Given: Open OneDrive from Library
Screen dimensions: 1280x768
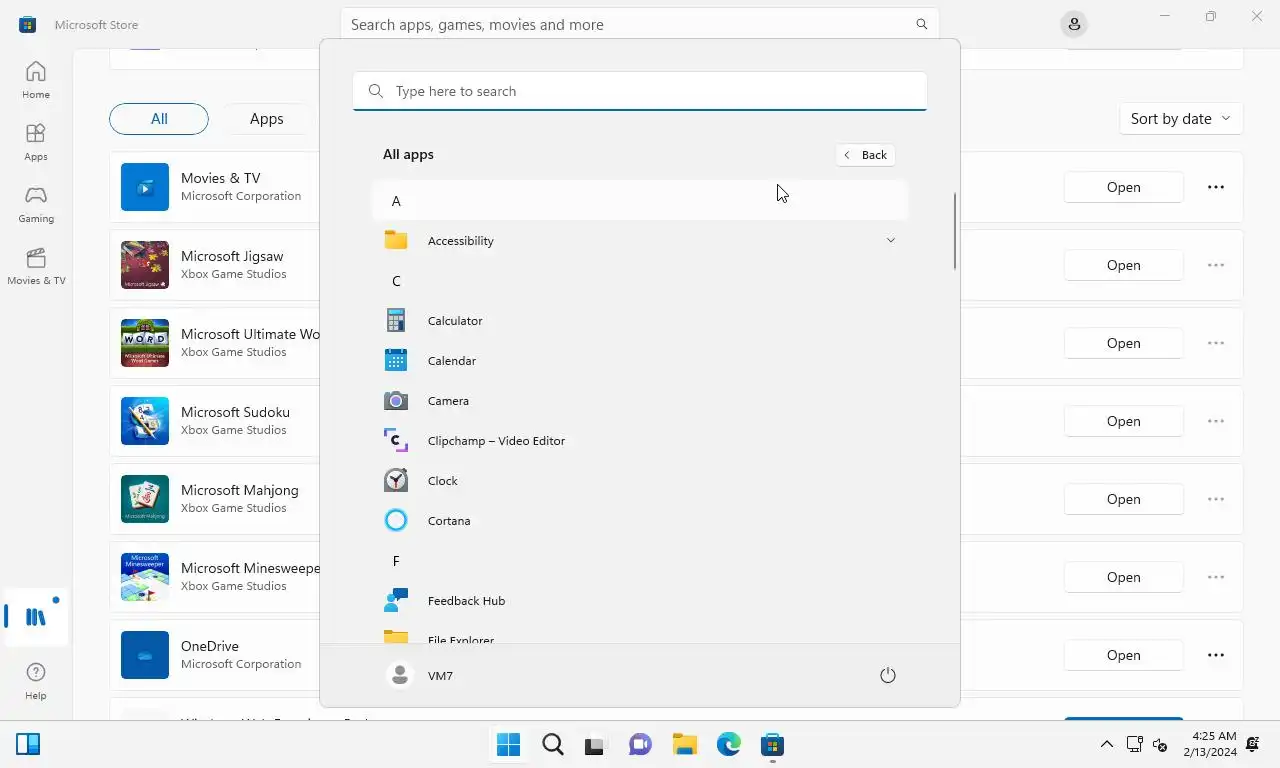Looking at the screenshot, I should [1123, 655].
